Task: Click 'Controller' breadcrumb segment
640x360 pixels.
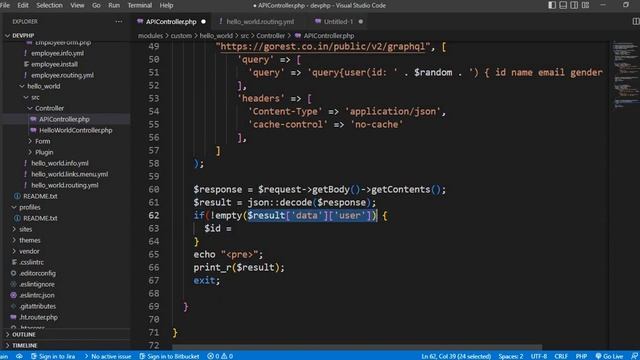Action: click(271, 36)
